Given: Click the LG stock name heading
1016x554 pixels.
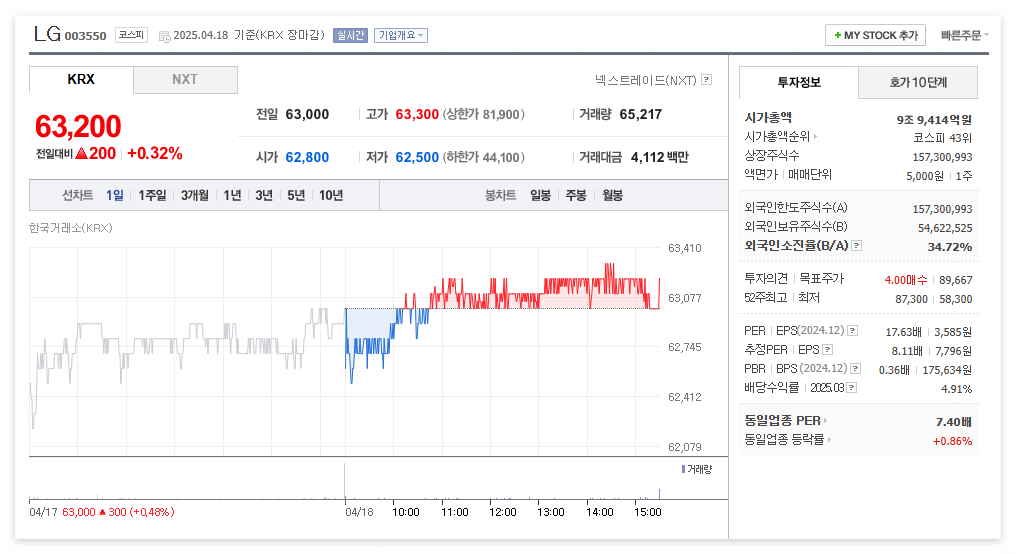Looking at the screenshot, I should coord(47,34).
